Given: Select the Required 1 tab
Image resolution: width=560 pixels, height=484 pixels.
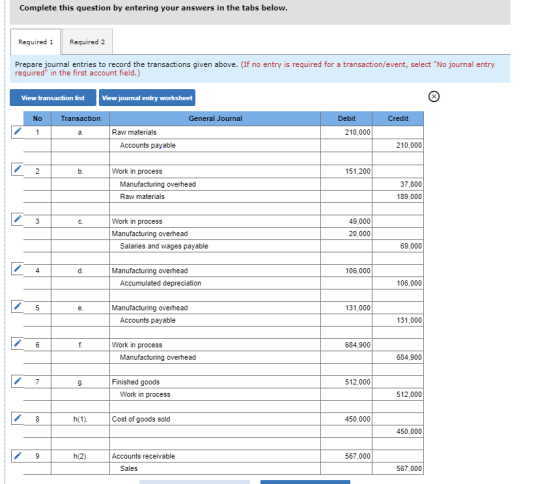Looking at the screenshot, I should (x=35, y=42).
